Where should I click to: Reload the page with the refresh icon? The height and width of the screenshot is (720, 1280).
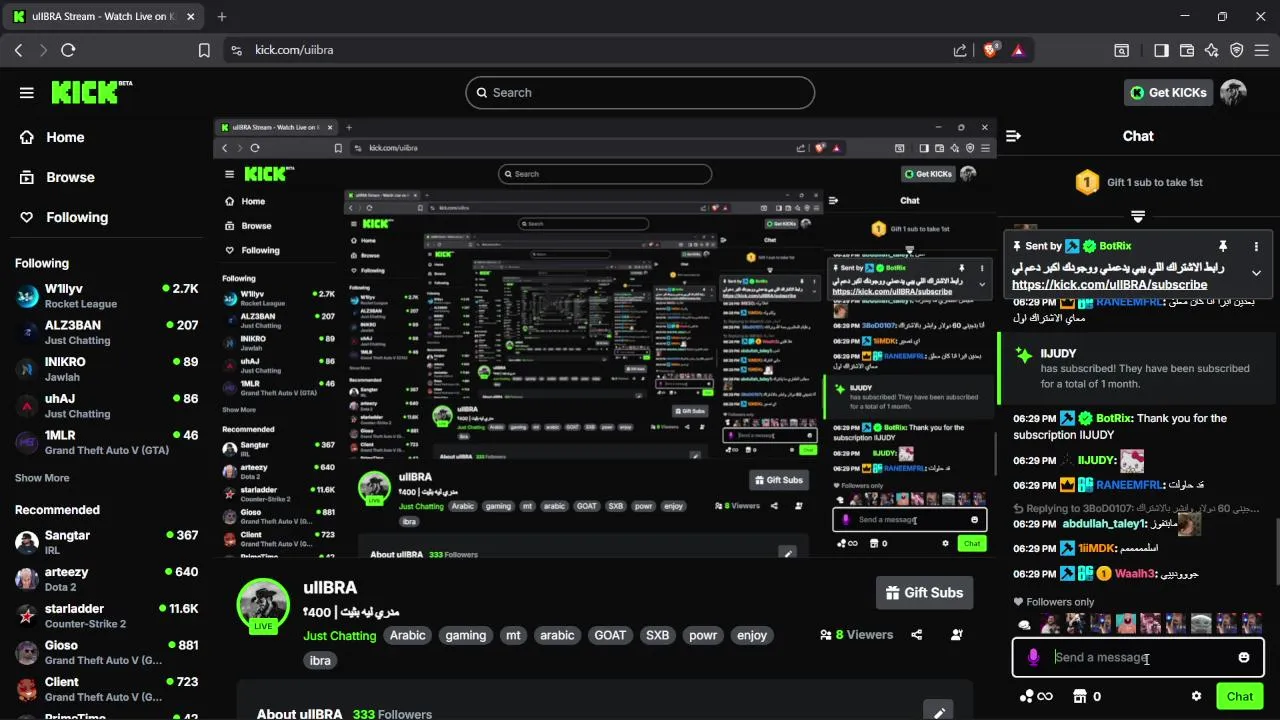pyautogui.click(x=68, y=50)
